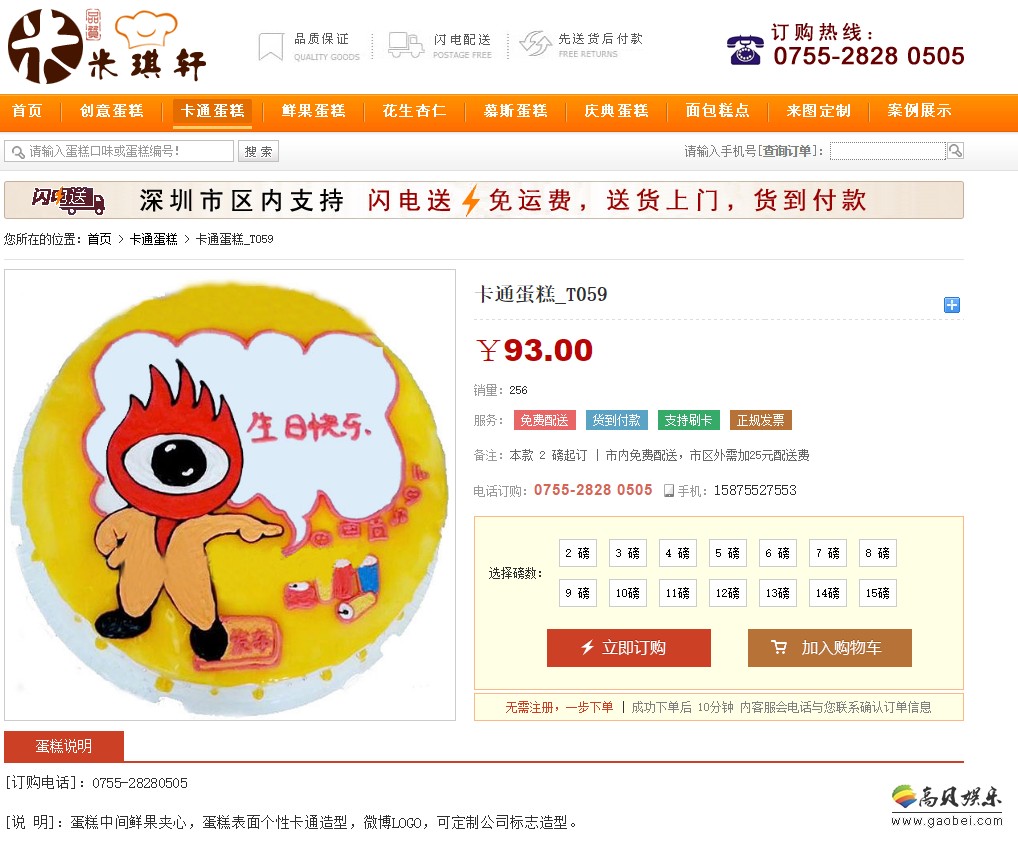Image resolution: width=1018 pixels, height=844 pixels.
Task: Open the 卡通蛋糕 navigation tab
Action: point(212,111)
